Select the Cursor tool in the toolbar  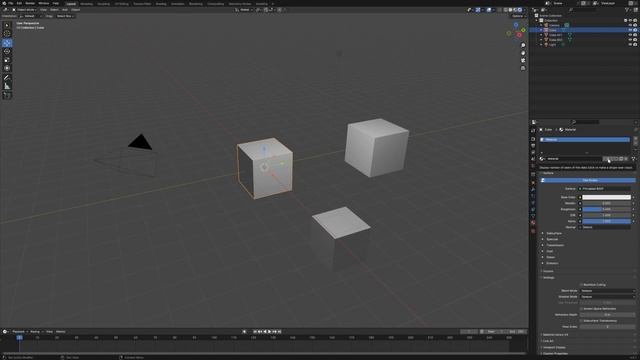pos(7,34)
